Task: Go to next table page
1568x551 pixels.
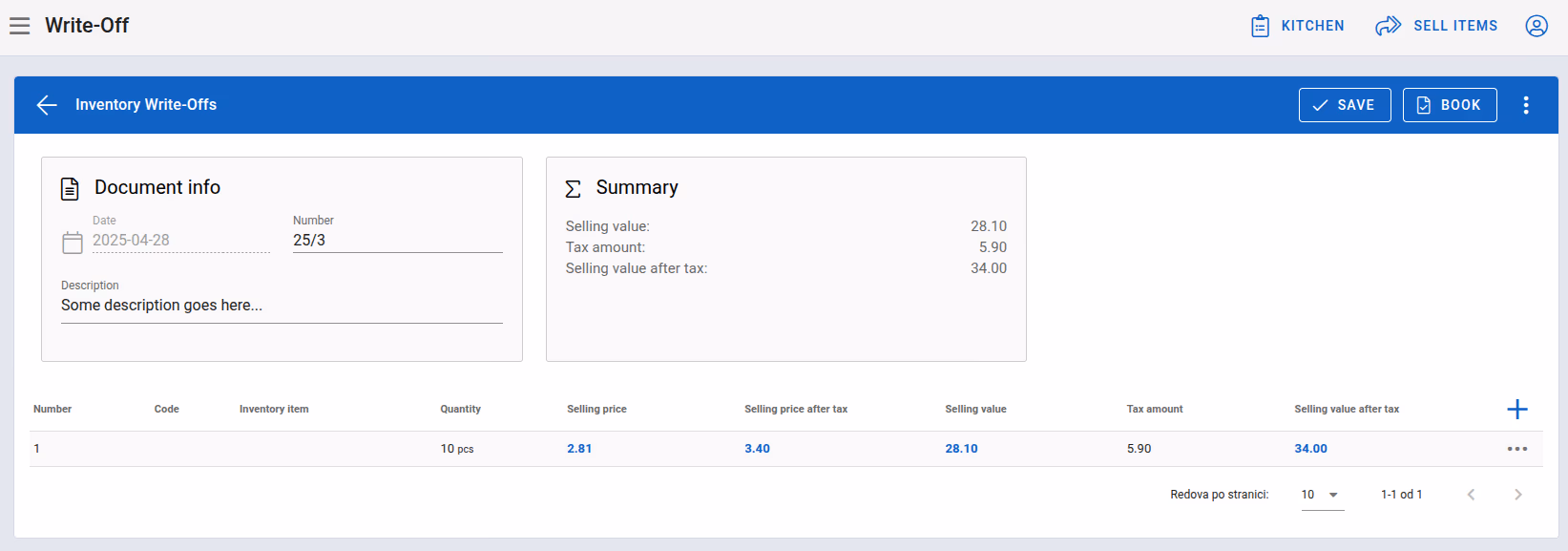Action: 1517,495
